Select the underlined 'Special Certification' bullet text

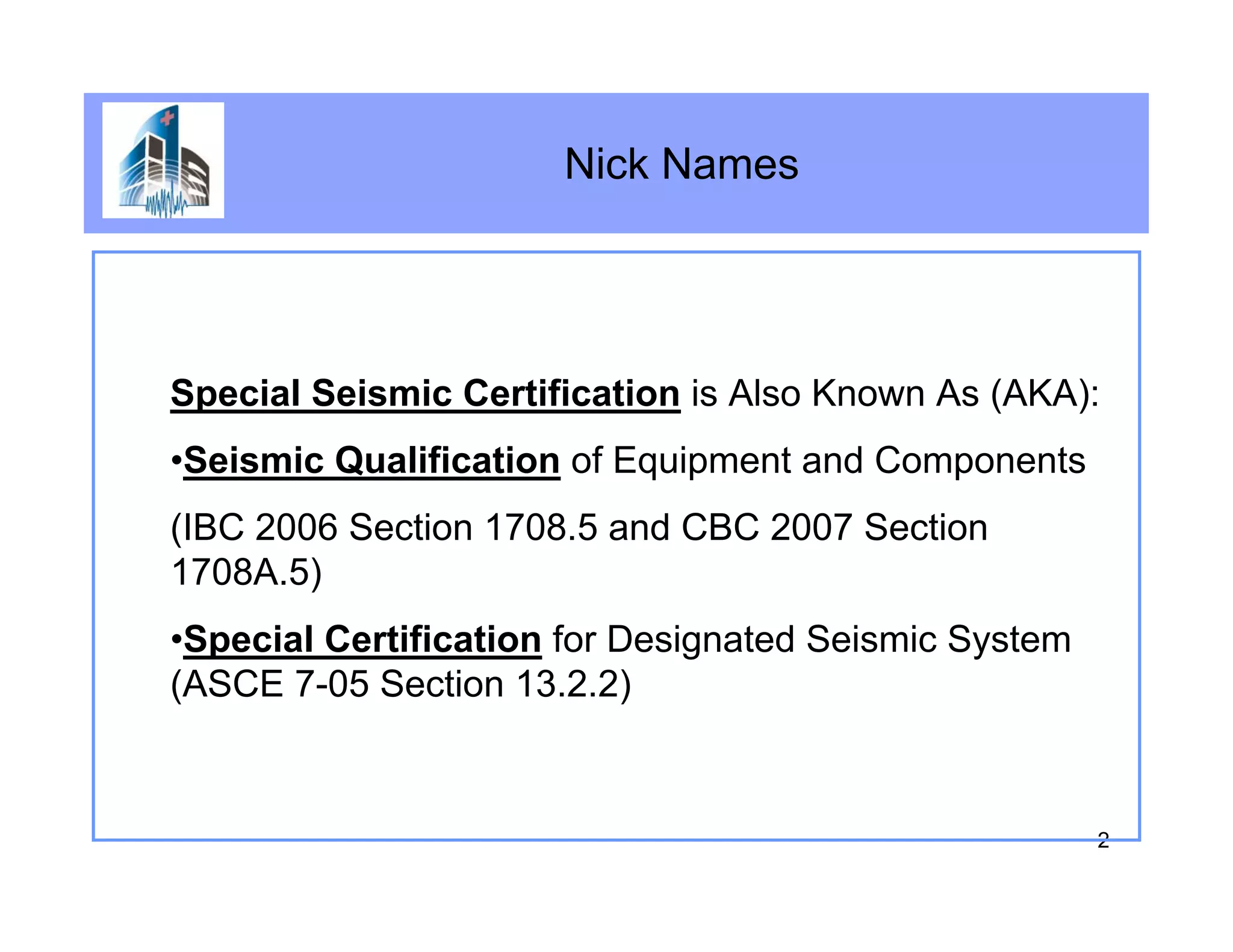[x=362, y=639]
